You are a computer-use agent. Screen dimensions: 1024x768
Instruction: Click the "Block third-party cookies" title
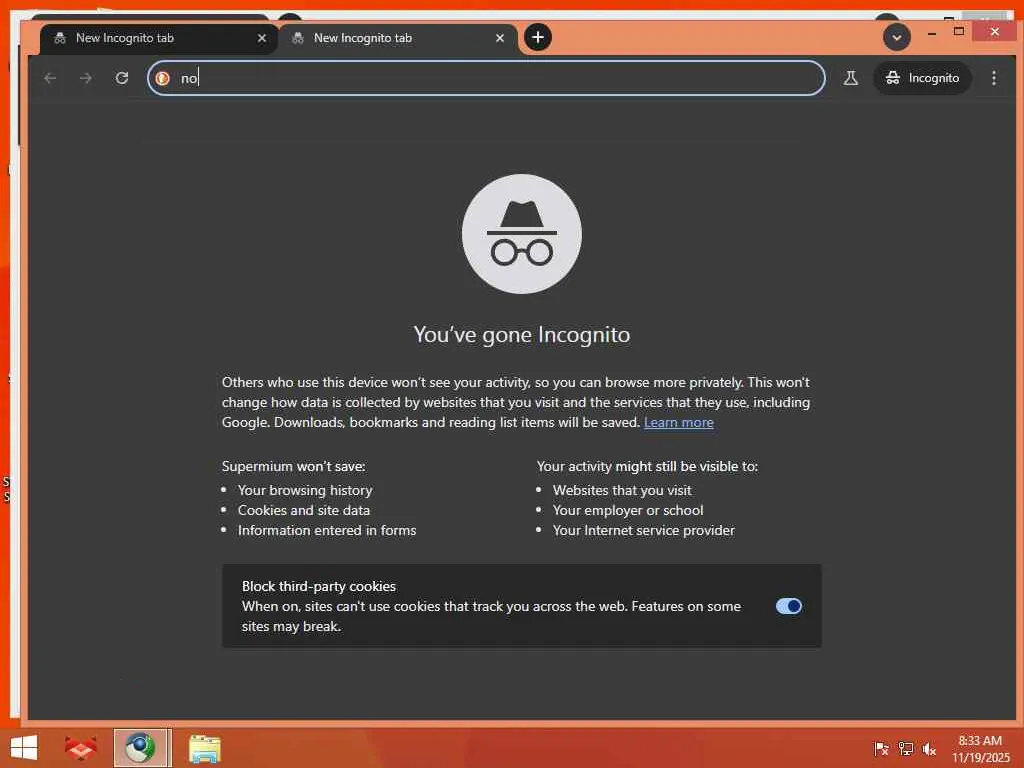pos(319,586)
